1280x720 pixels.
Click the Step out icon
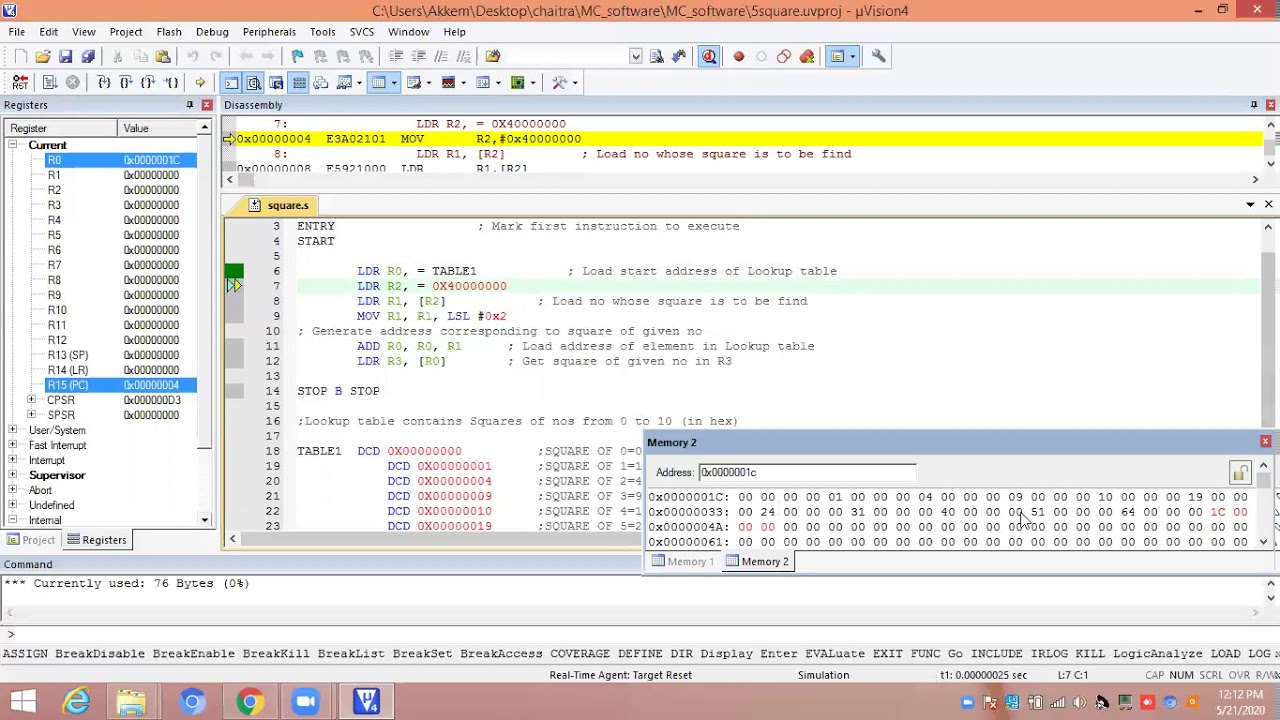[147, 83]
